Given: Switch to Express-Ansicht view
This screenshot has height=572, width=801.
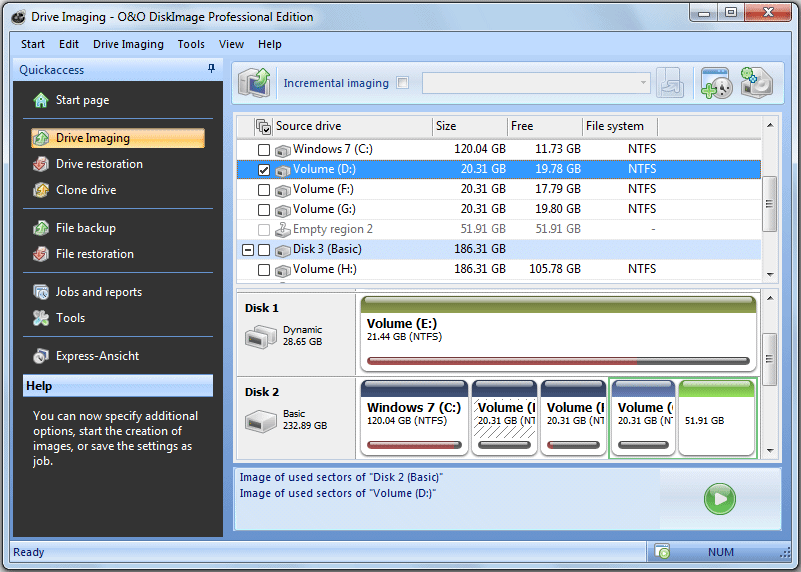Looking at the screenshot, I should tap(86, 356).
